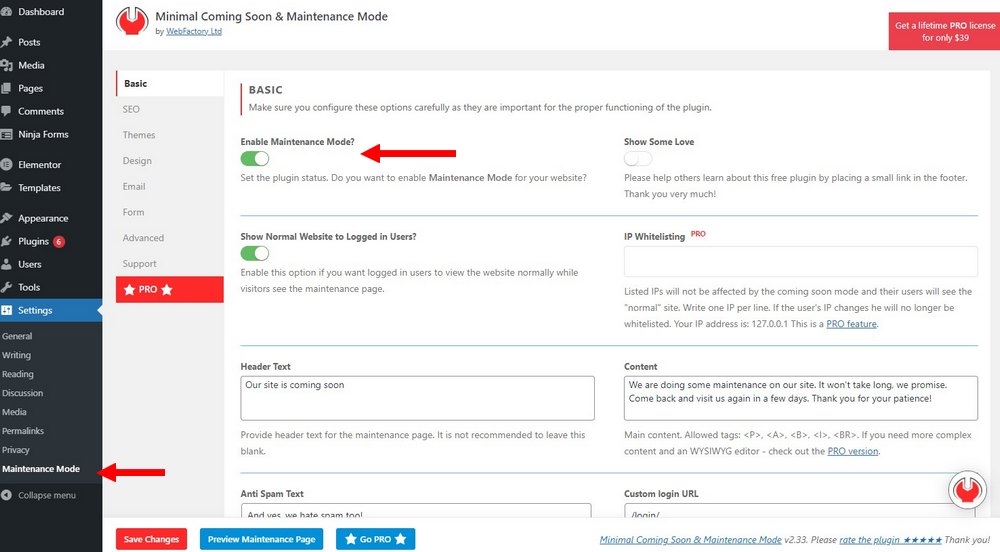The width and height of the screenshot is (1000, 552).
Task: Click Get a lifetime PRO license banner
Action: [945, 31]
